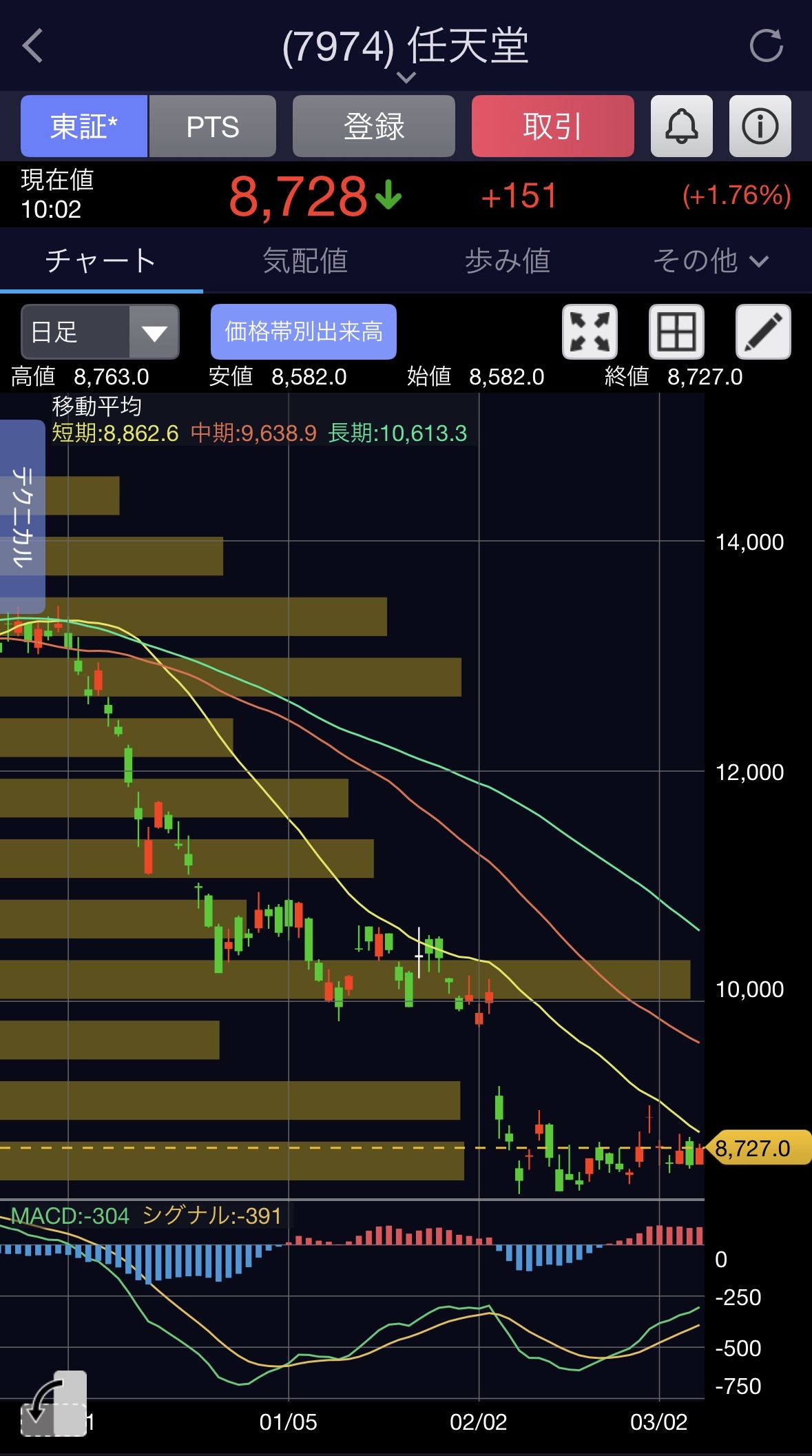Tap the back arrow icon
812x1456 pixels.
pyautogui.click(x=33, y=46)
